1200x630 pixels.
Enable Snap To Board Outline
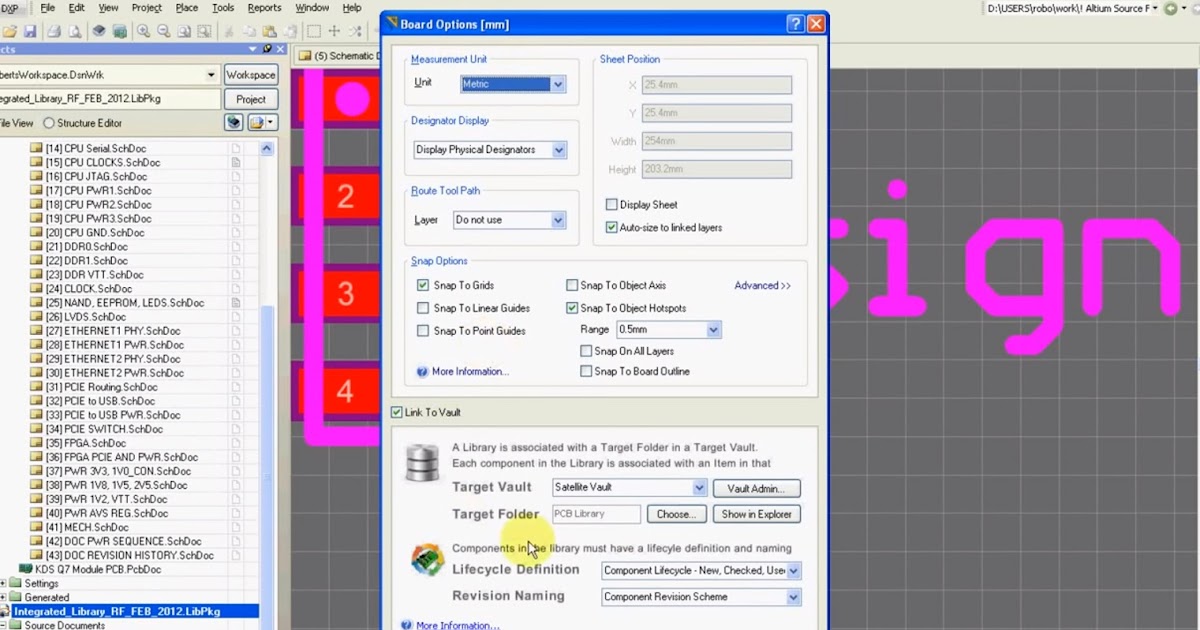pyautogui.click(x=586, y=371)
